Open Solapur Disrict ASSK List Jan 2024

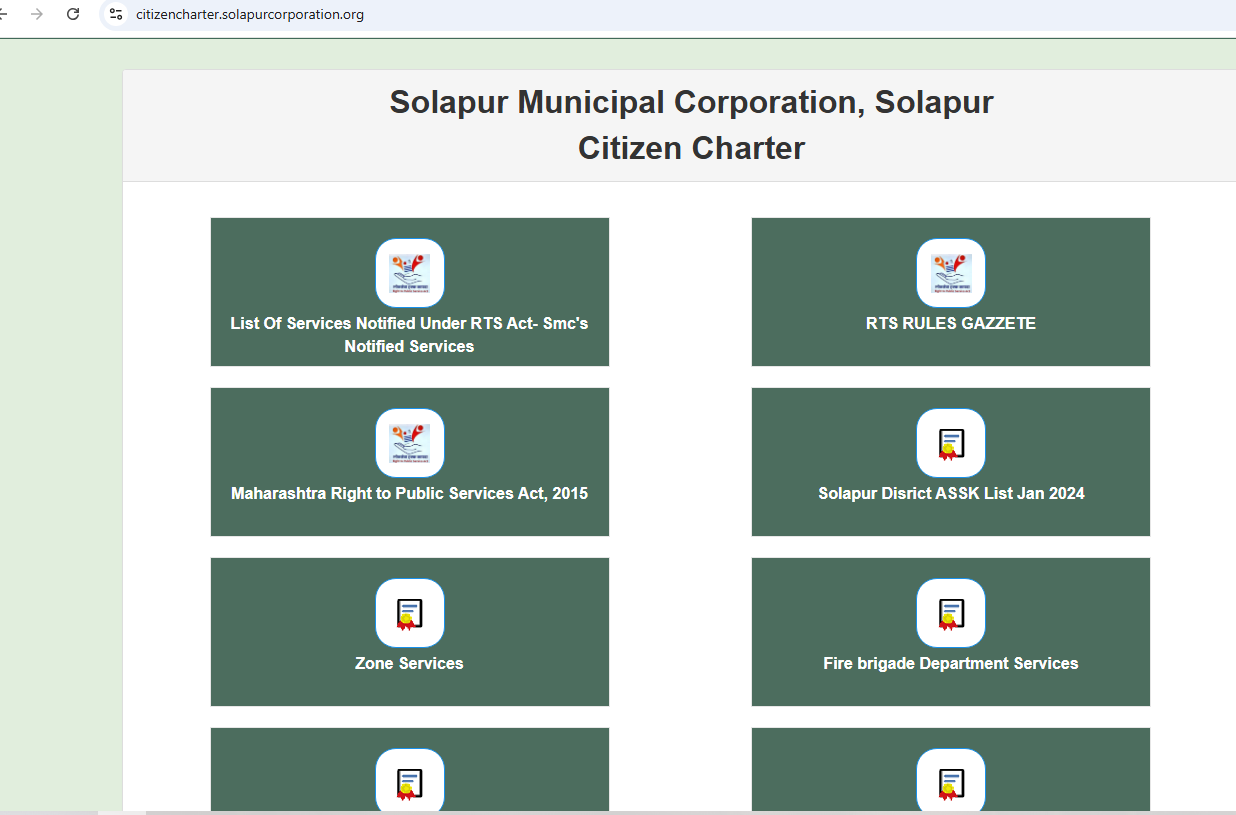pos(951,494)
